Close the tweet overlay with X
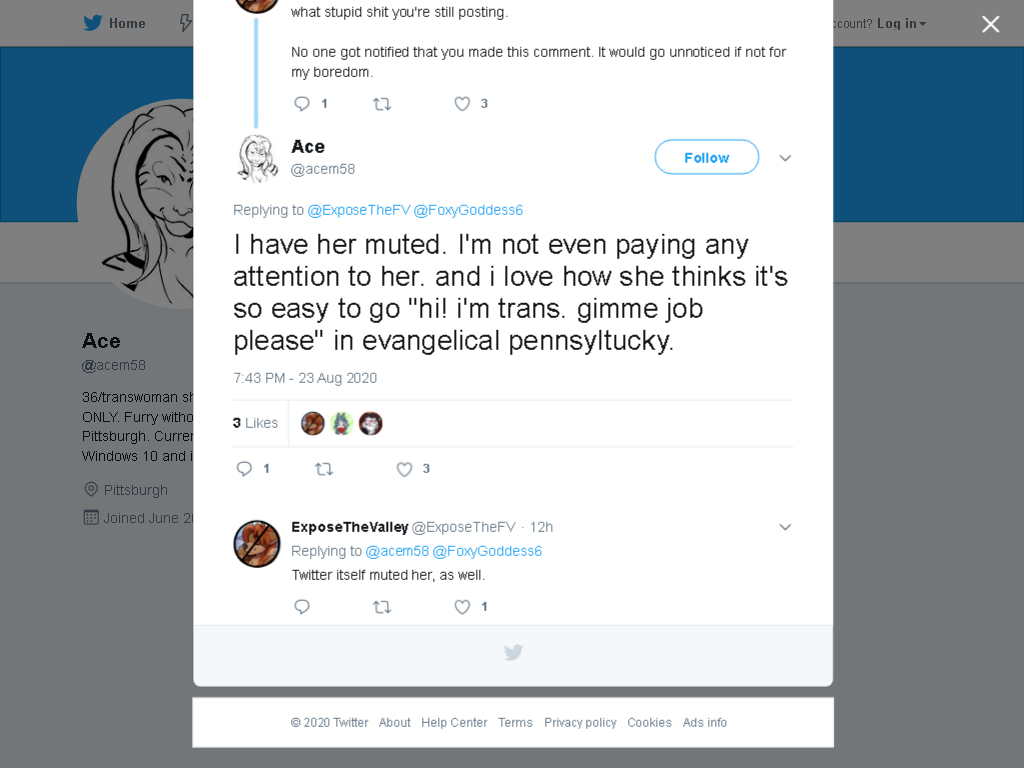The height and width of the screenshot is (768, 1024). tap(990, 24)
